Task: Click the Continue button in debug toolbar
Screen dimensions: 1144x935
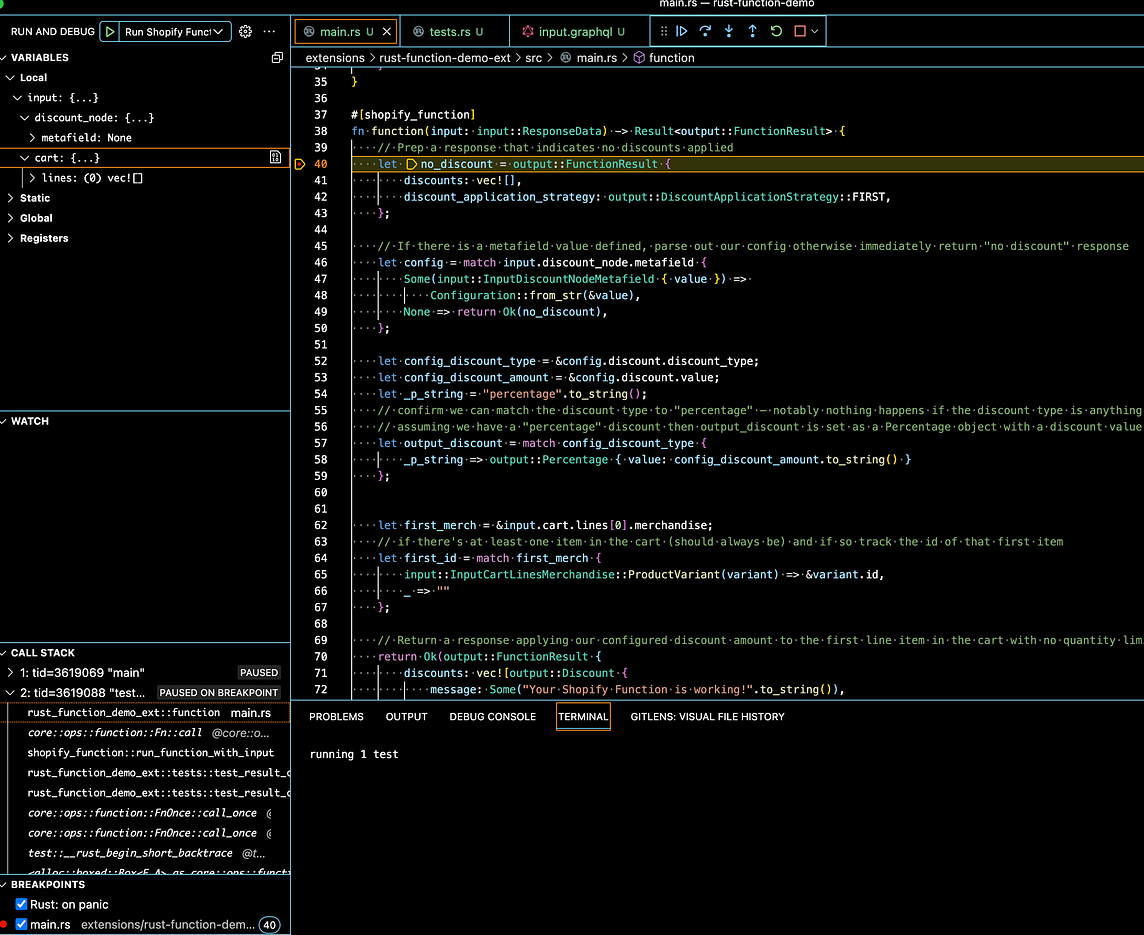Action: tap(682, 32)
